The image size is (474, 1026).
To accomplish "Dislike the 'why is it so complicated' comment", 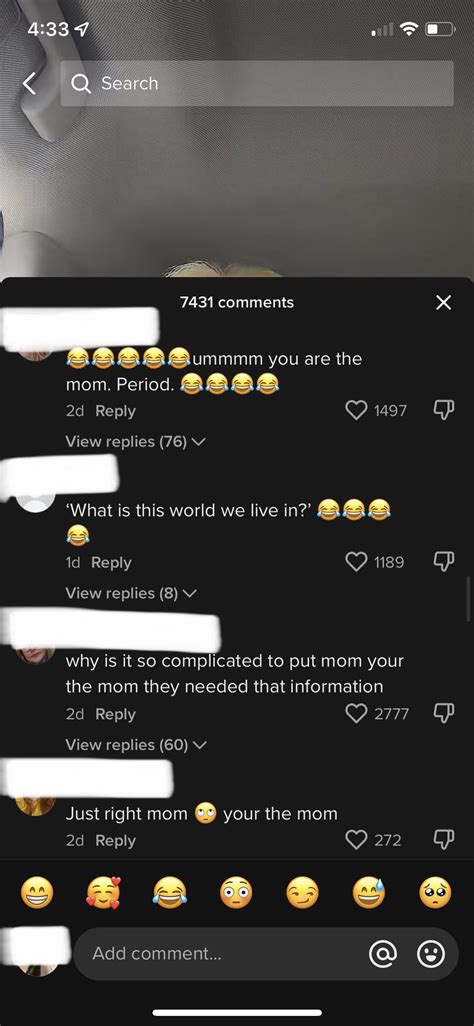I will click(443, 714).
